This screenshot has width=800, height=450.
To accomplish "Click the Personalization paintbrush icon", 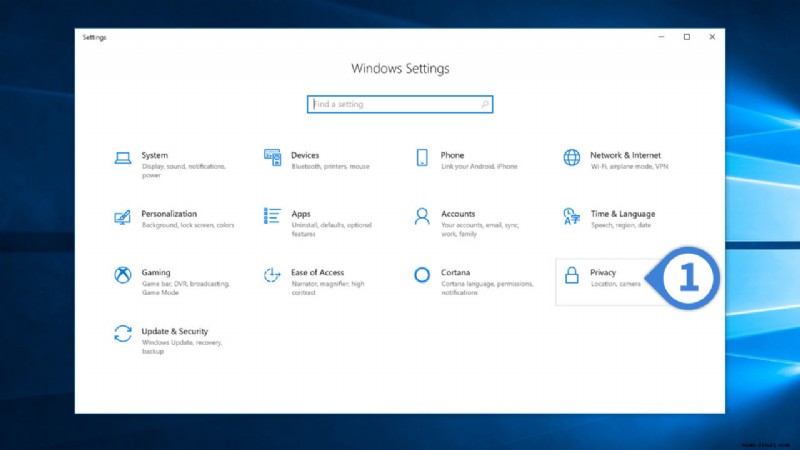I will pos(122,217).
